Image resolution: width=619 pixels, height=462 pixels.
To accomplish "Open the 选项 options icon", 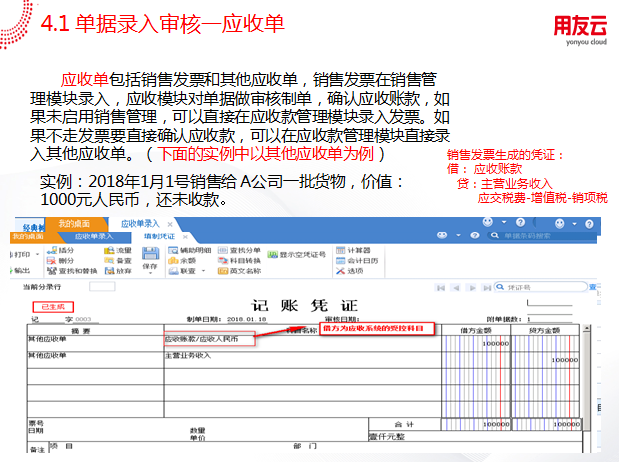I will 340,271.
